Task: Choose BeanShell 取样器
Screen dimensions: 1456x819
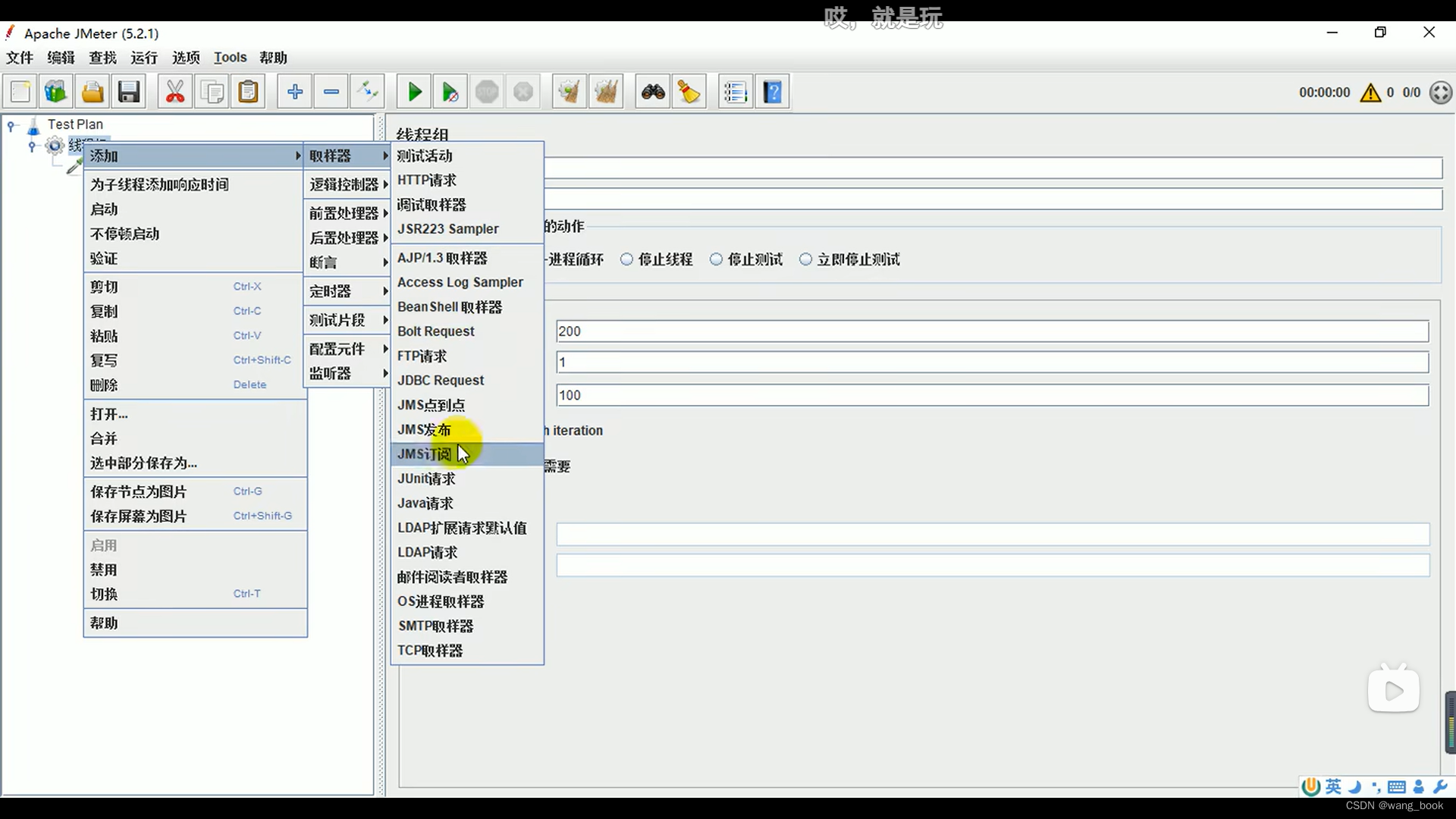Action: 467,306
